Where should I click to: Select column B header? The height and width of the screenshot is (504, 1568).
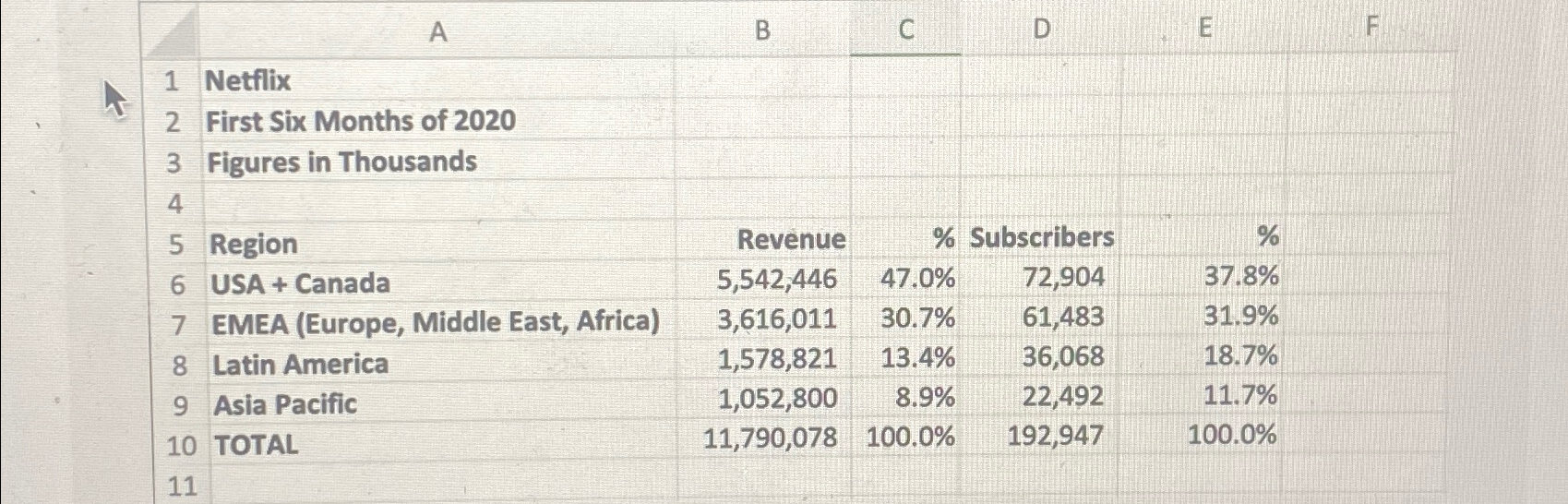[x=762, y=30]
